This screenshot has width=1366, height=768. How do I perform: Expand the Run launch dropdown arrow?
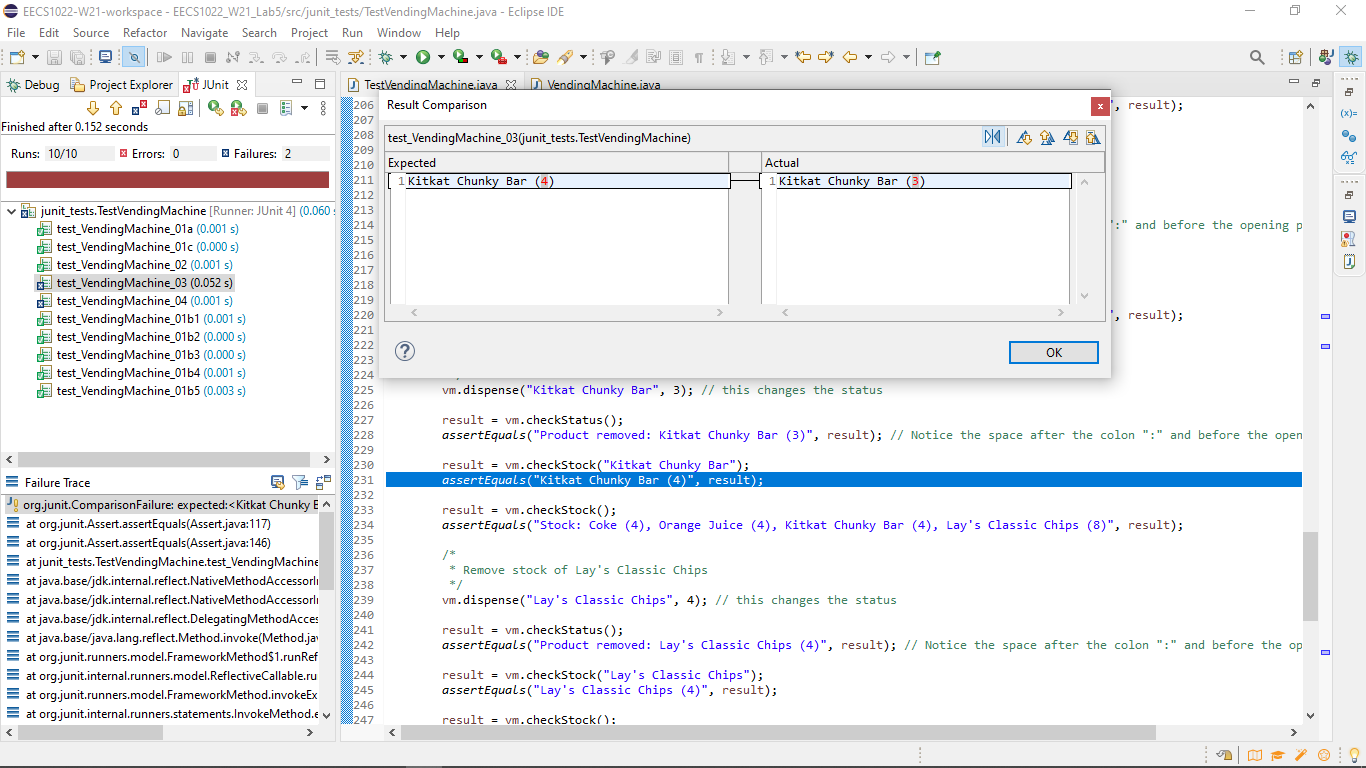pos(441,58)
